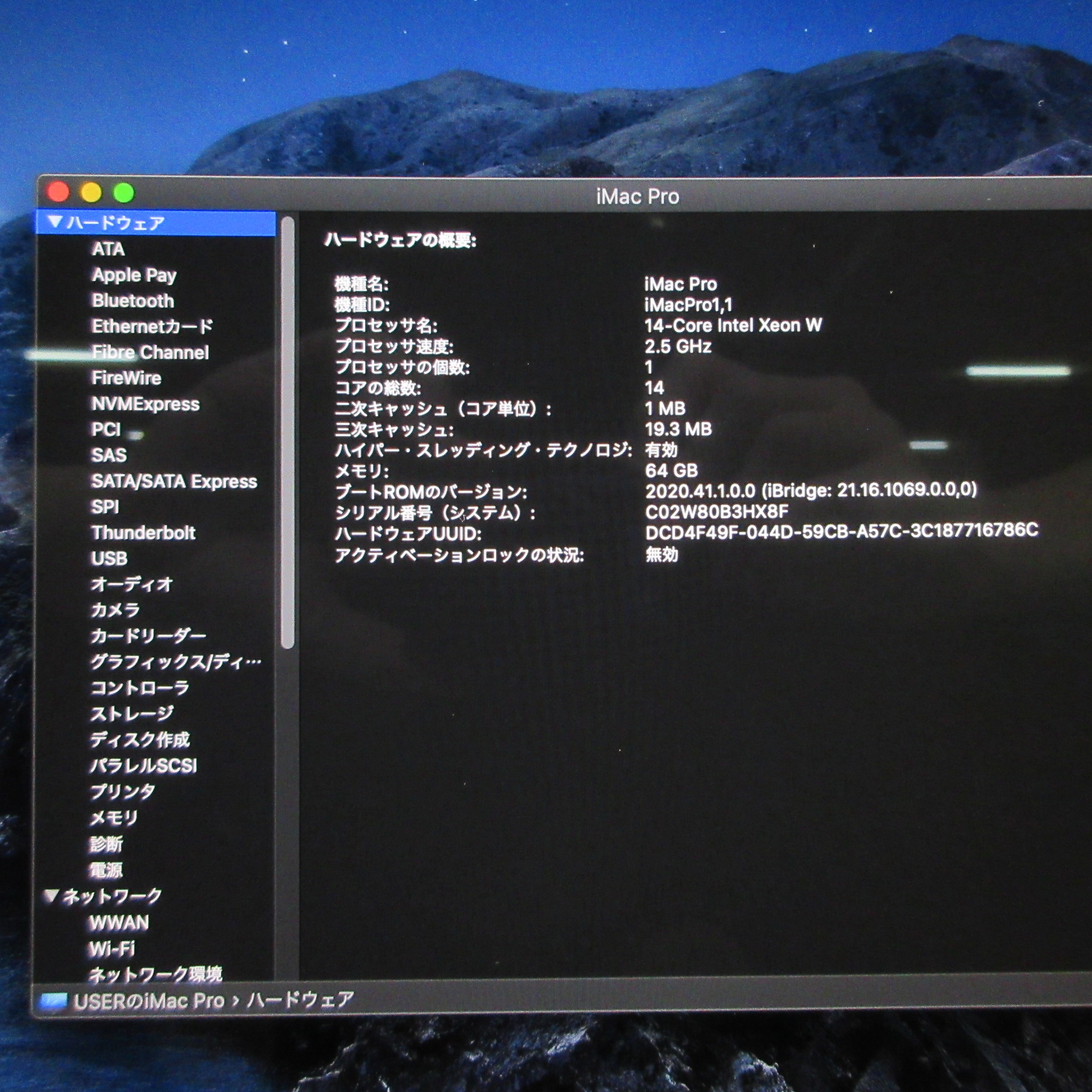Select Thunderbolt in hardware list

click(143, 532)
